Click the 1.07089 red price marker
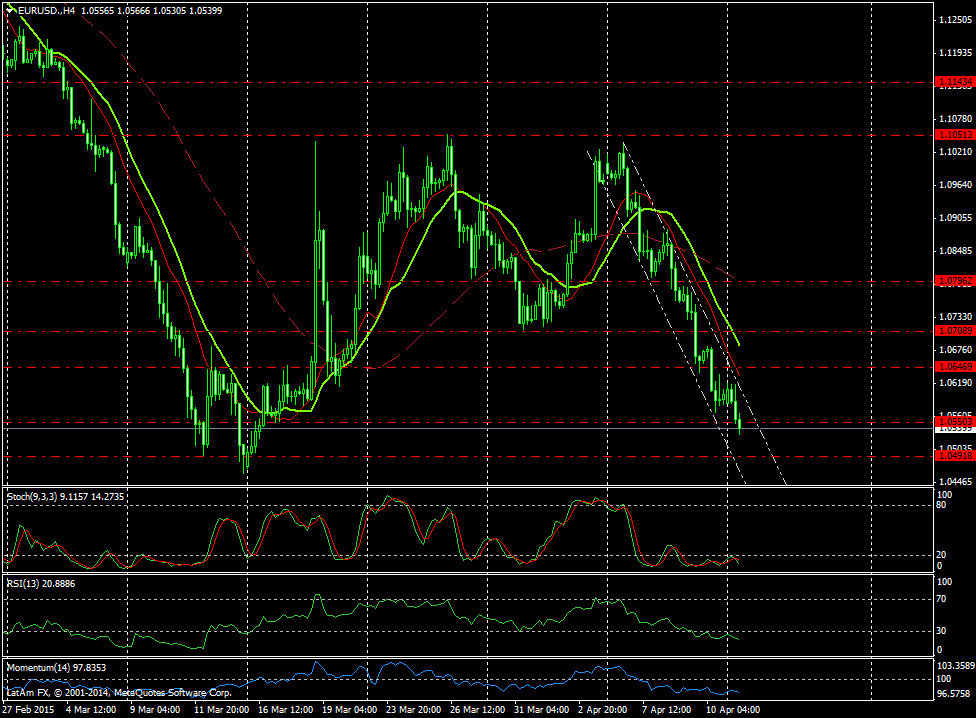976x718 pixels. click(952, 329)
